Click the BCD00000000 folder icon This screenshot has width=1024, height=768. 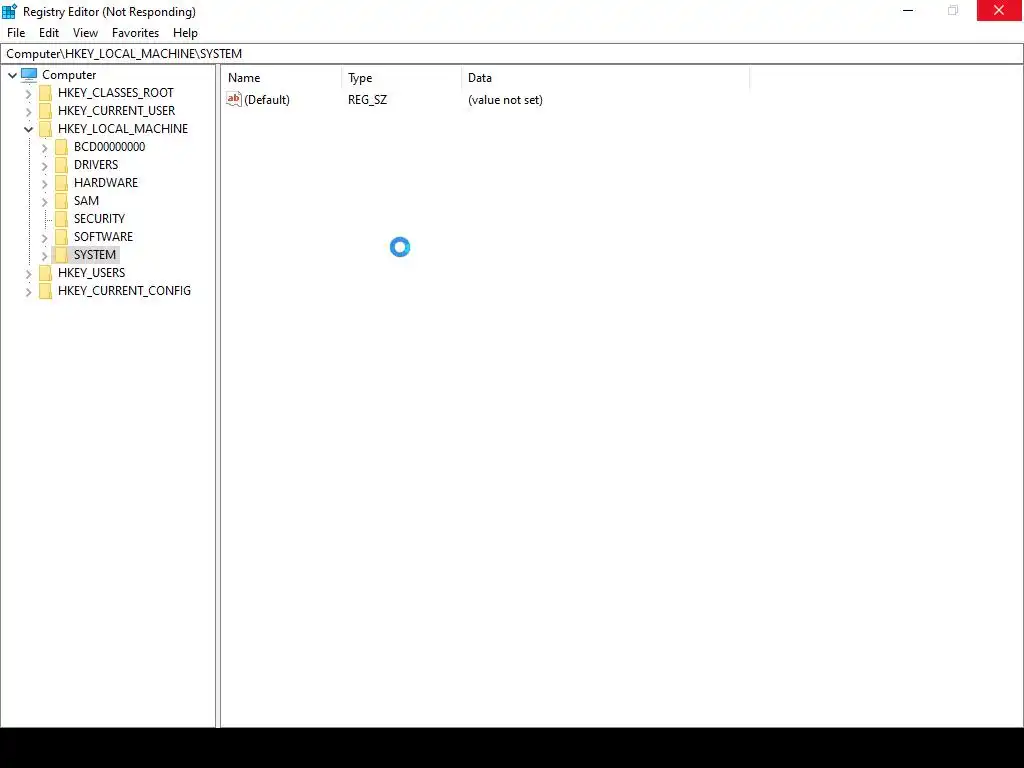point(61,147)
